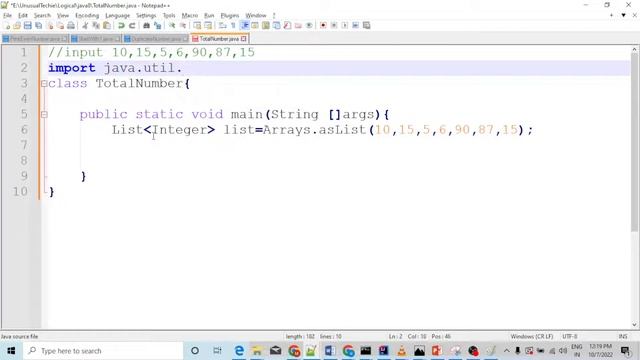
Task: Open the Settings menu
Action: [x=146, y=16]
